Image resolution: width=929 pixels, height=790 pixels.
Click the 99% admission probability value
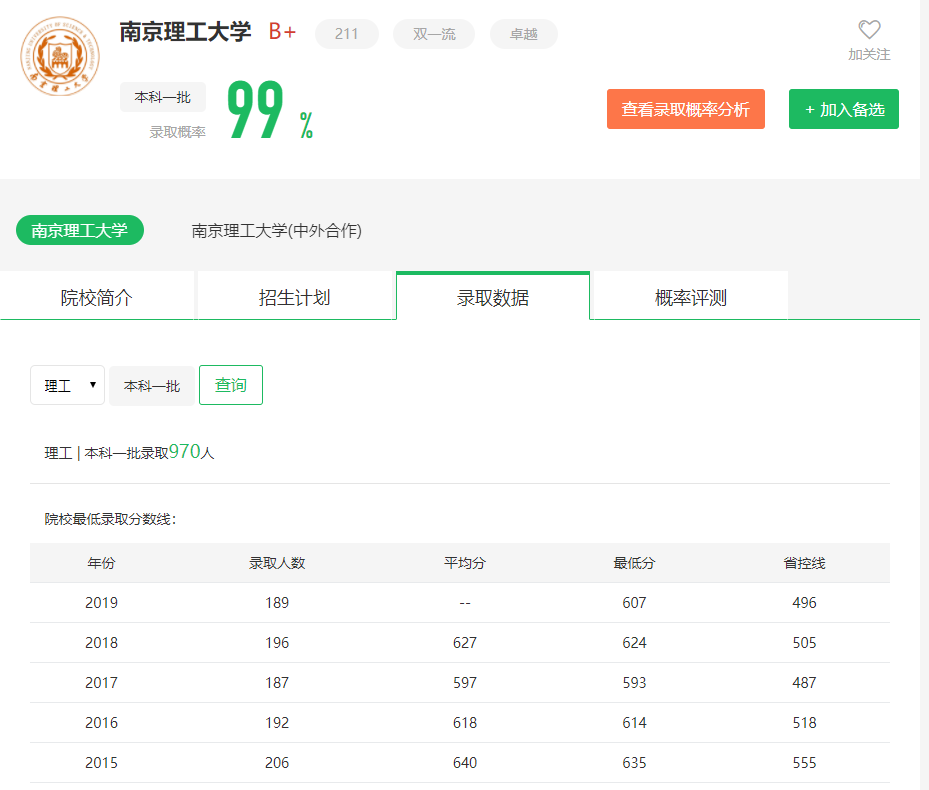click(270, 110)
